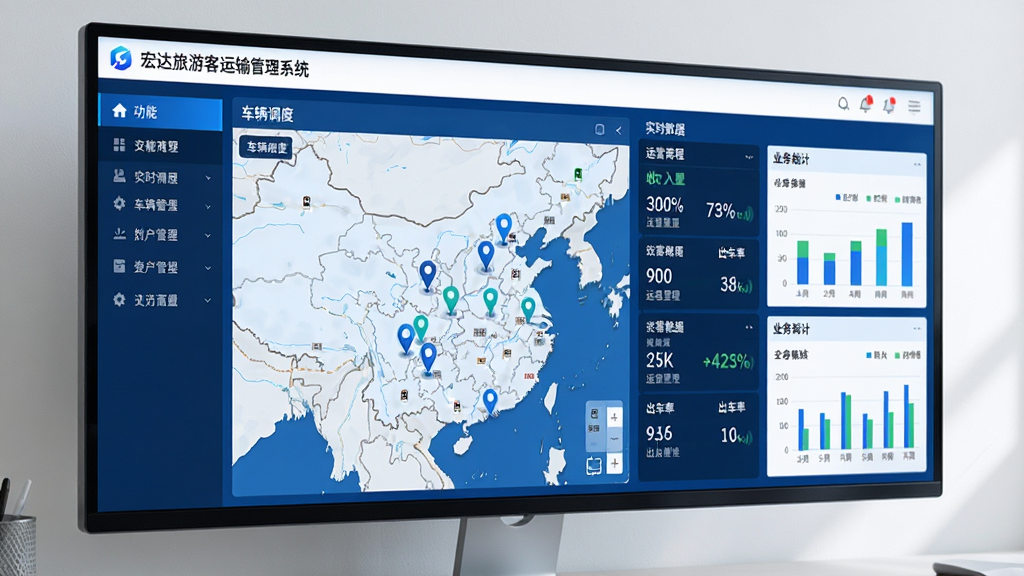Open search with the magnifier icon
Viewport: 1024px width, 576px height.
(843, 104)
